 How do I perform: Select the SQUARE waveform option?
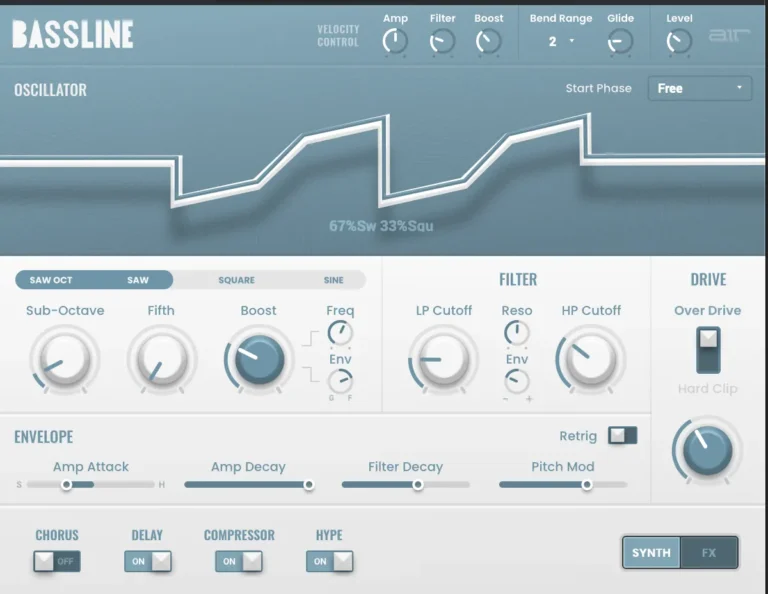[x=236, y=280]
